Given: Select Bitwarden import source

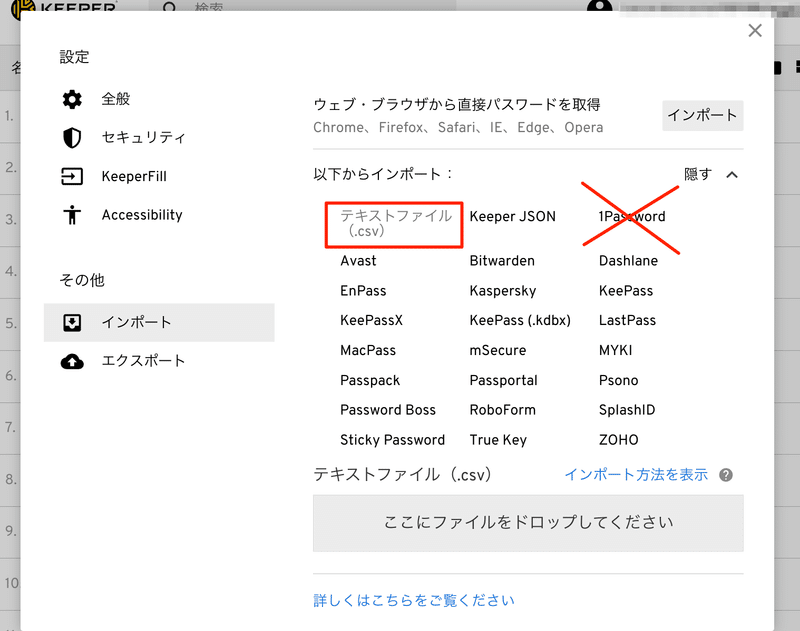Looking at the screenshot, I should 502,261.
